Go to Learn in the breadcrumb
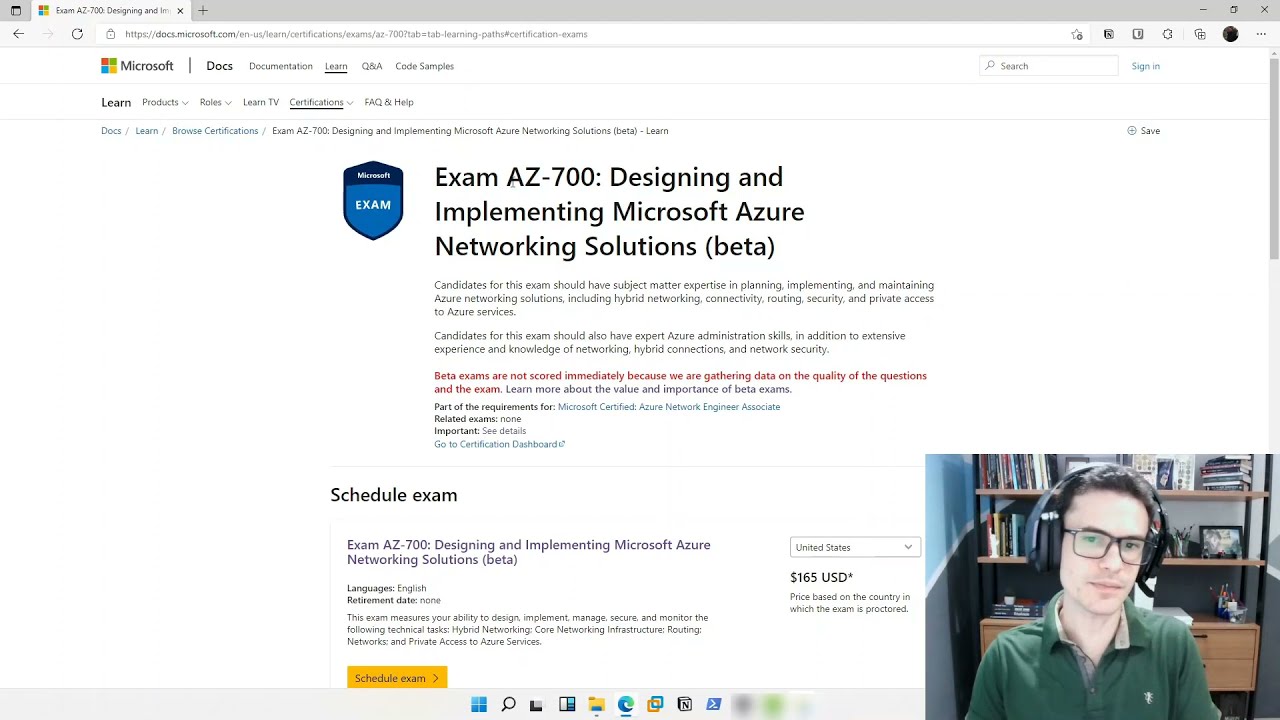 (147, 131)
